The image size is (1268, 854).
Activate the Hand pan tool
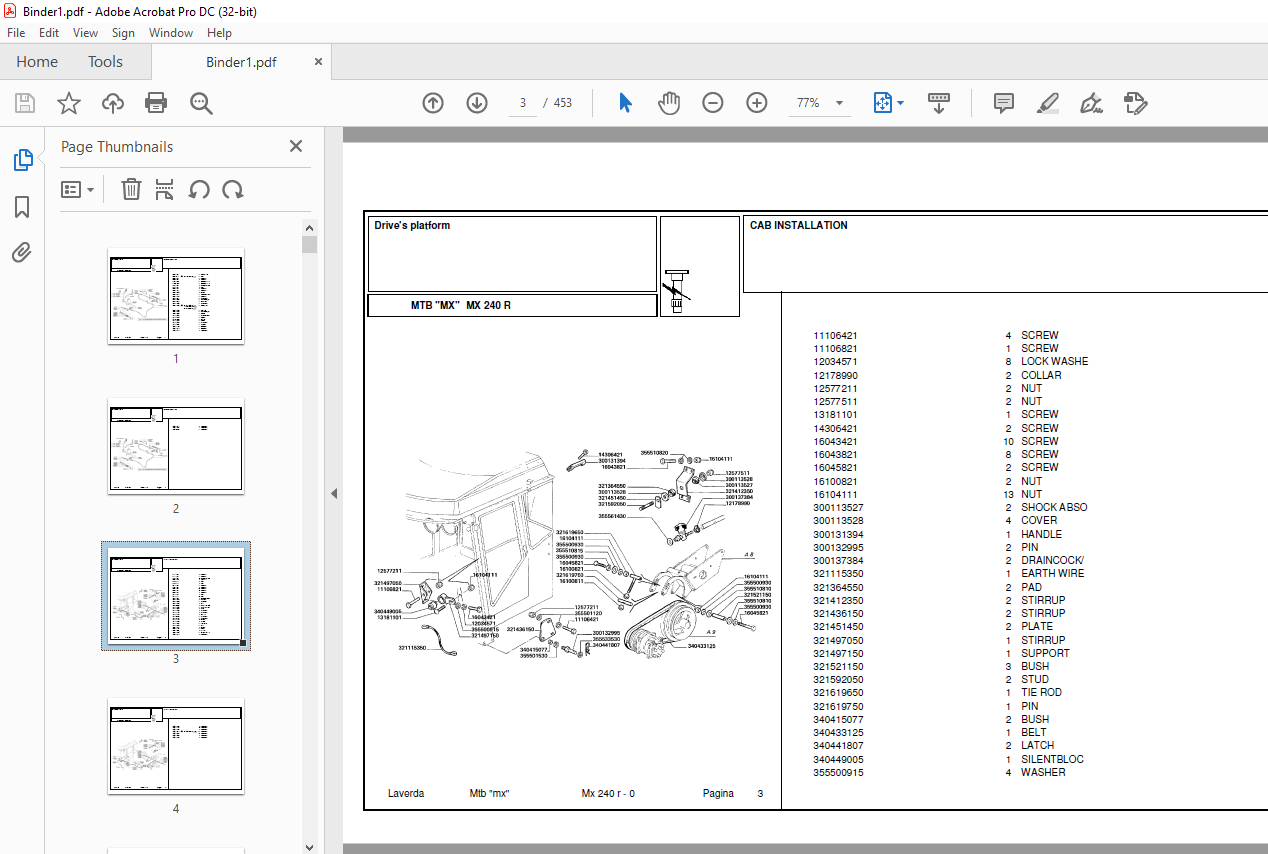pos(669,103)
